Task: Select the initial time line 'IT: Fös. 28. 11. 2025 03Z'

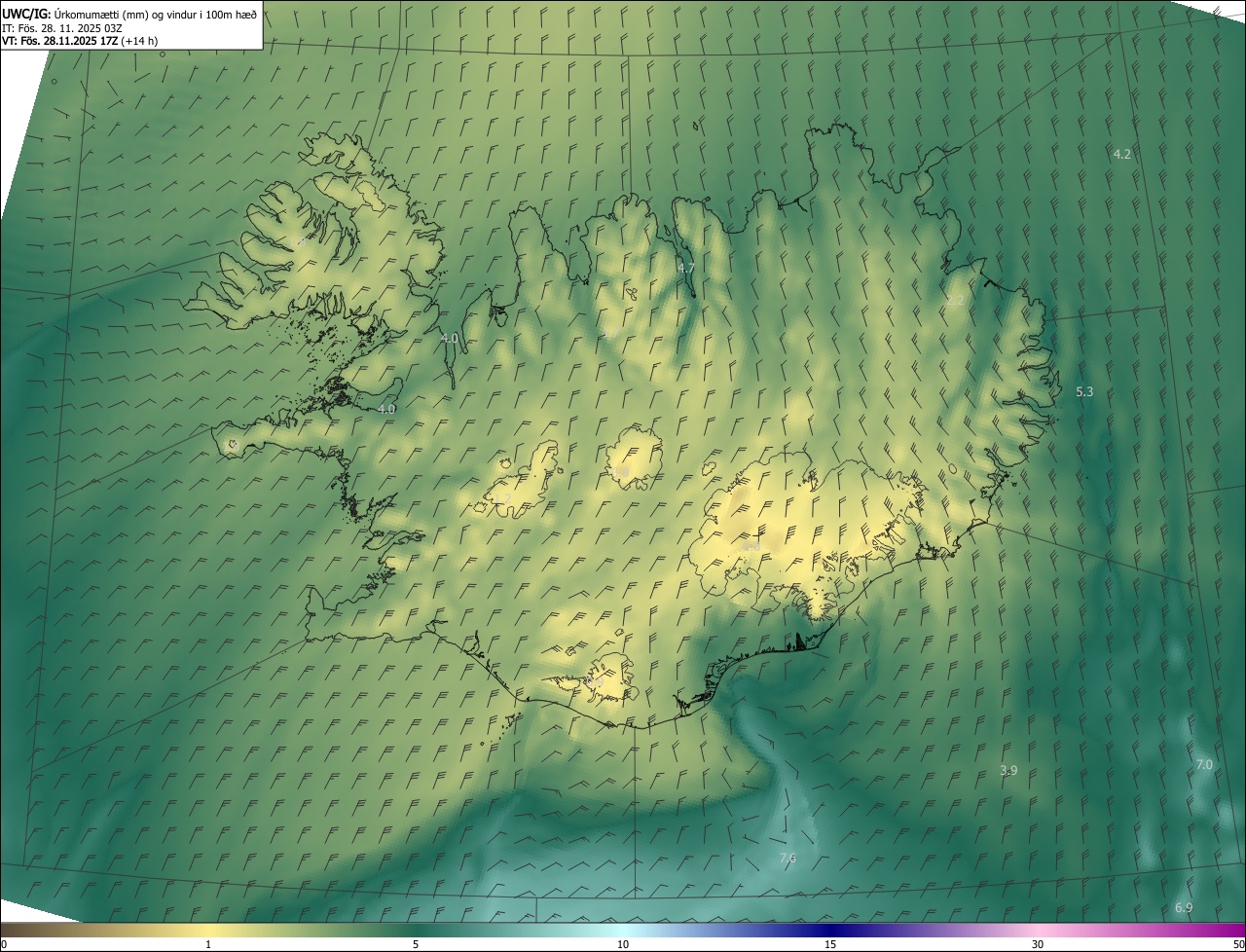Action: (x=61, y=27)
